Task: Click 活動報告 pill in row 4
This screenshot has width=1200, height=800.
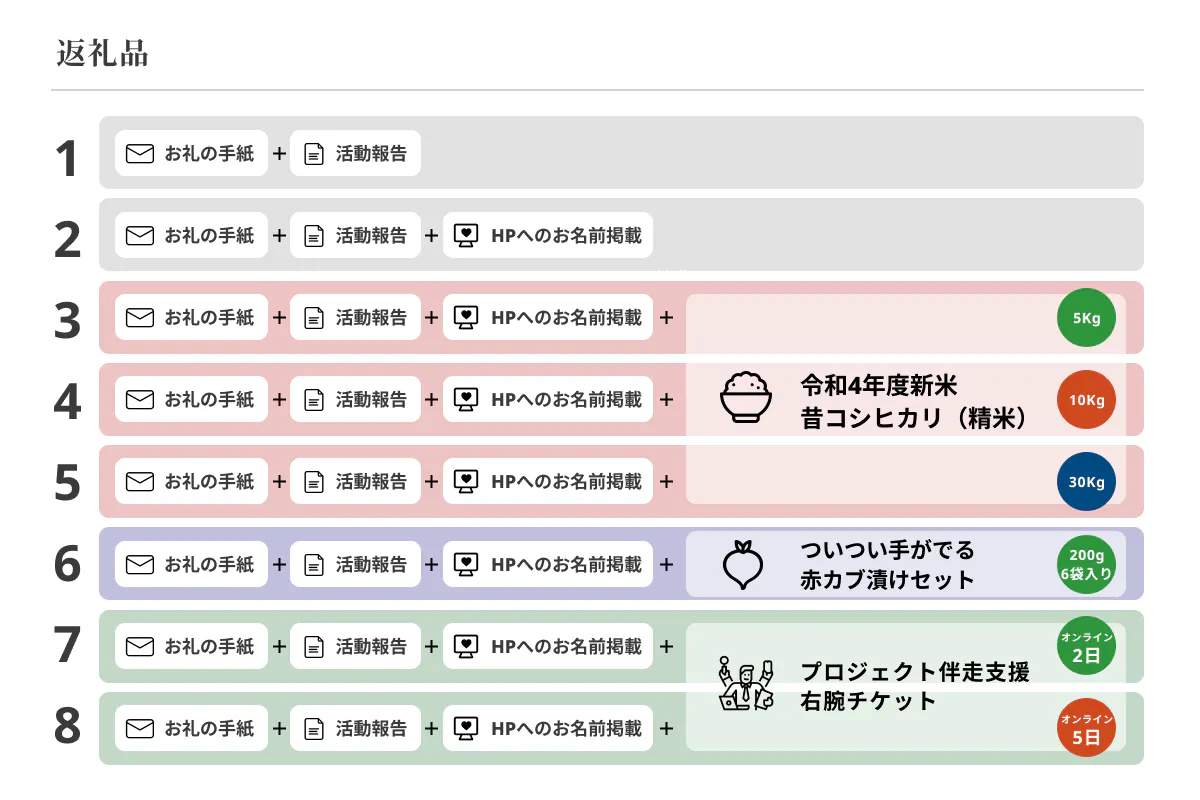Action: click(355, 400)
